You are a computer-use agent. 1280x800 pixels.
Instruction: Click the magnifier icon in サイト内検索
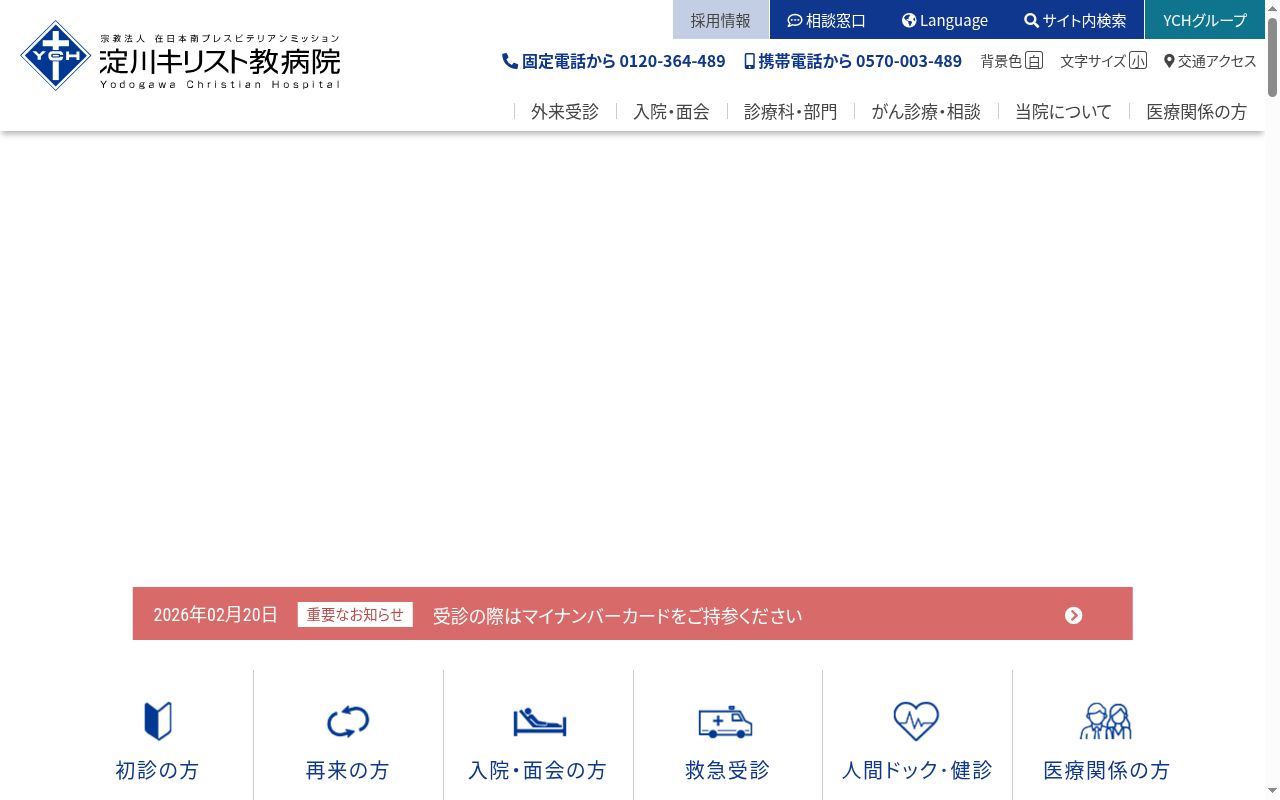point(1031,21)
